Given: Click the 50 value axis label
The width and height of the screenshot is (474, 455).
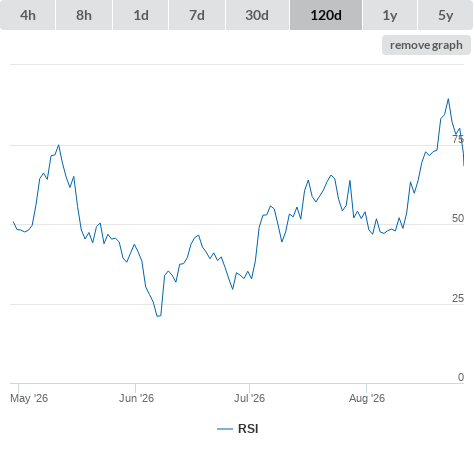Looking at the screenshot, I should [x=458, y=218].
